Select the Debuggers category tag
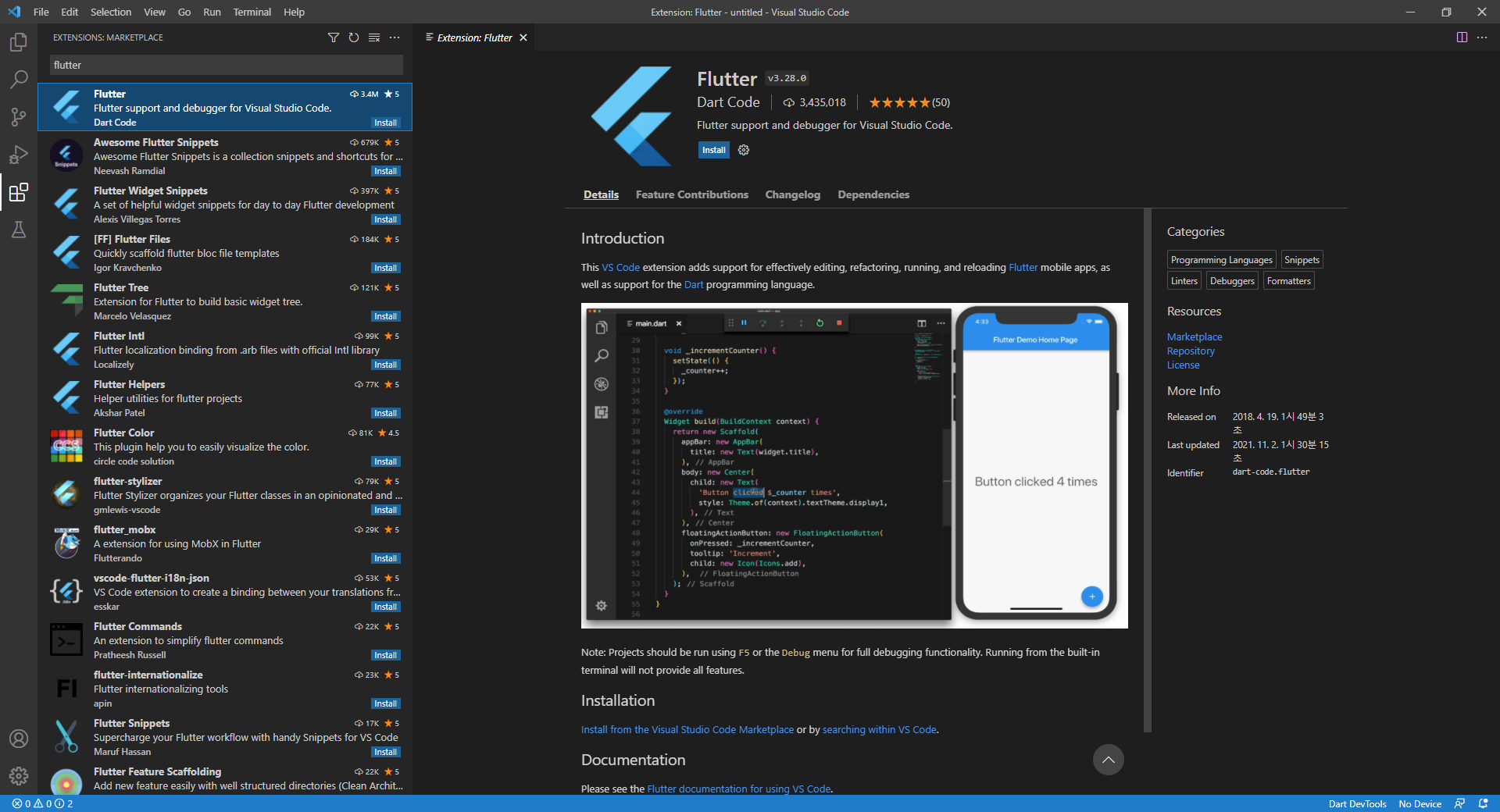Image resolution: width=1500 pixels, height=812 pixels. click(1232, 281)
